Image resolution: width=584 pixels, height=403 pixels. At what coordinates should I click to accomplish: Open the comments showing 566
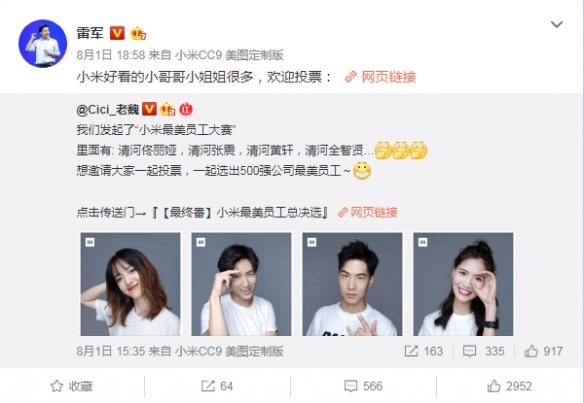363,386
